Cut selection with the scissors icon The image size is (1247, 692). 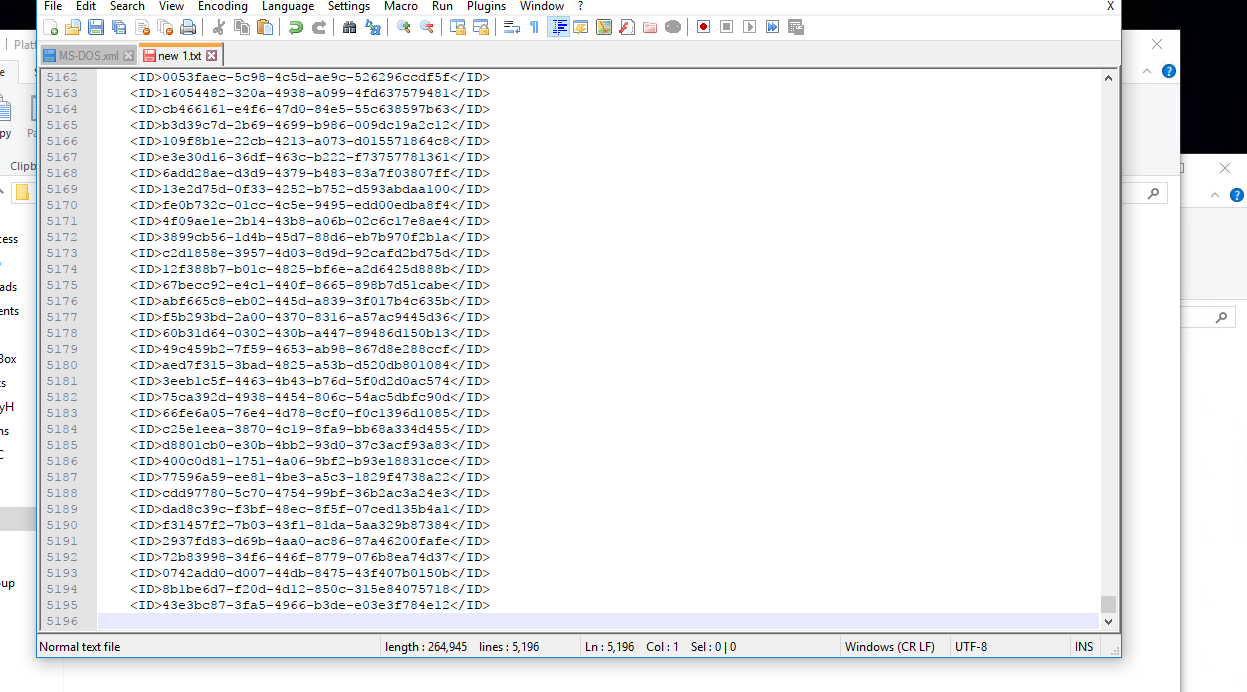click(x=219, y=27)
